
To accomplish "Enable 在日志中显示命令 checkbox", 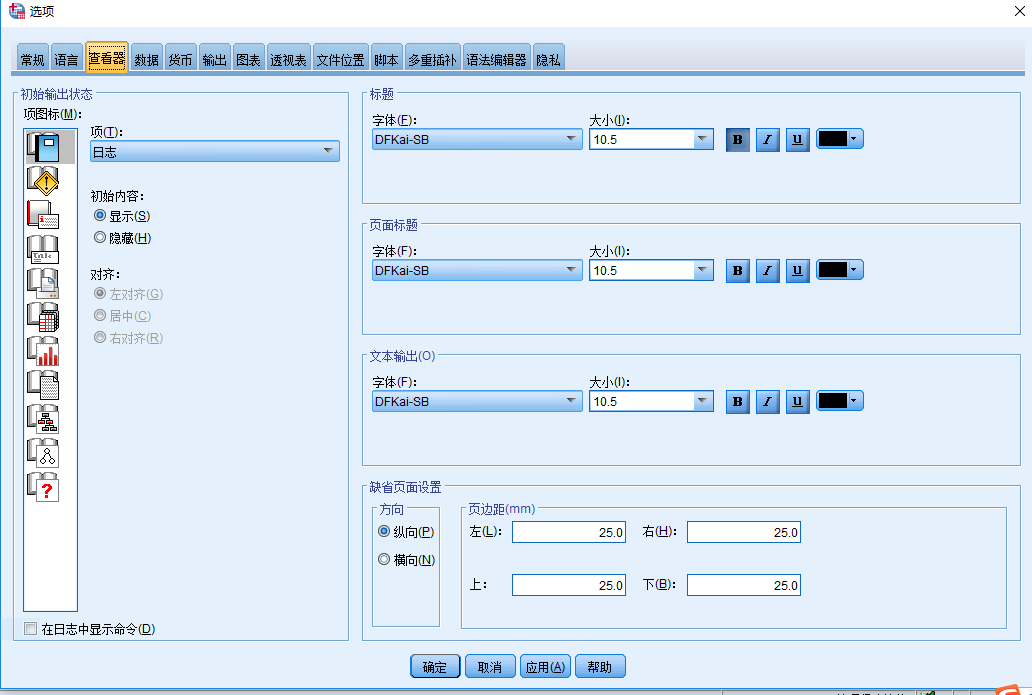I will (30, 627).
